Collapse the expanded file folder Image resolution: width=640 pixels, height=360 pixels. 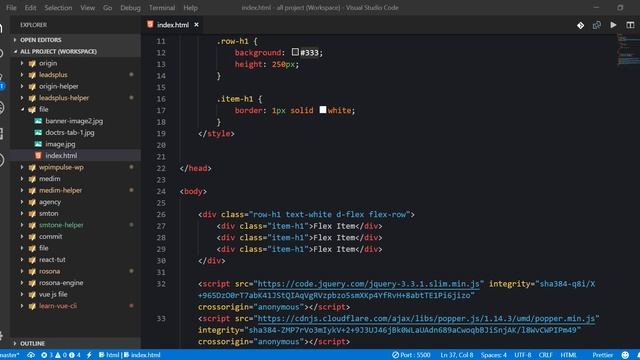pyautogui.click(x=43, y=109)
